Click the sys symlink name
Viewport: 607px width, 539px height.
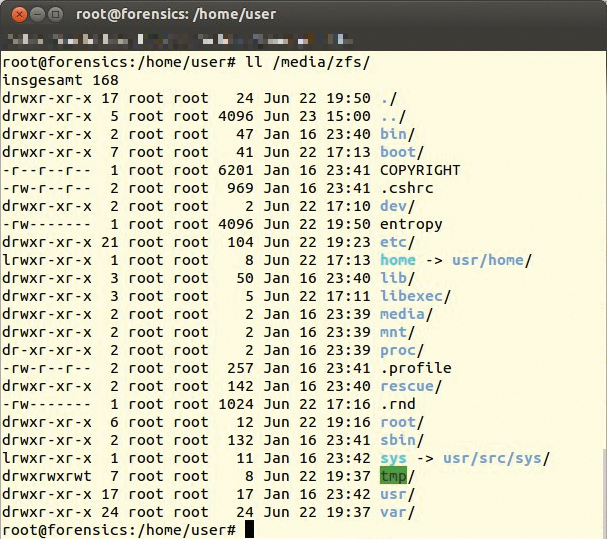tap(393, 458)
